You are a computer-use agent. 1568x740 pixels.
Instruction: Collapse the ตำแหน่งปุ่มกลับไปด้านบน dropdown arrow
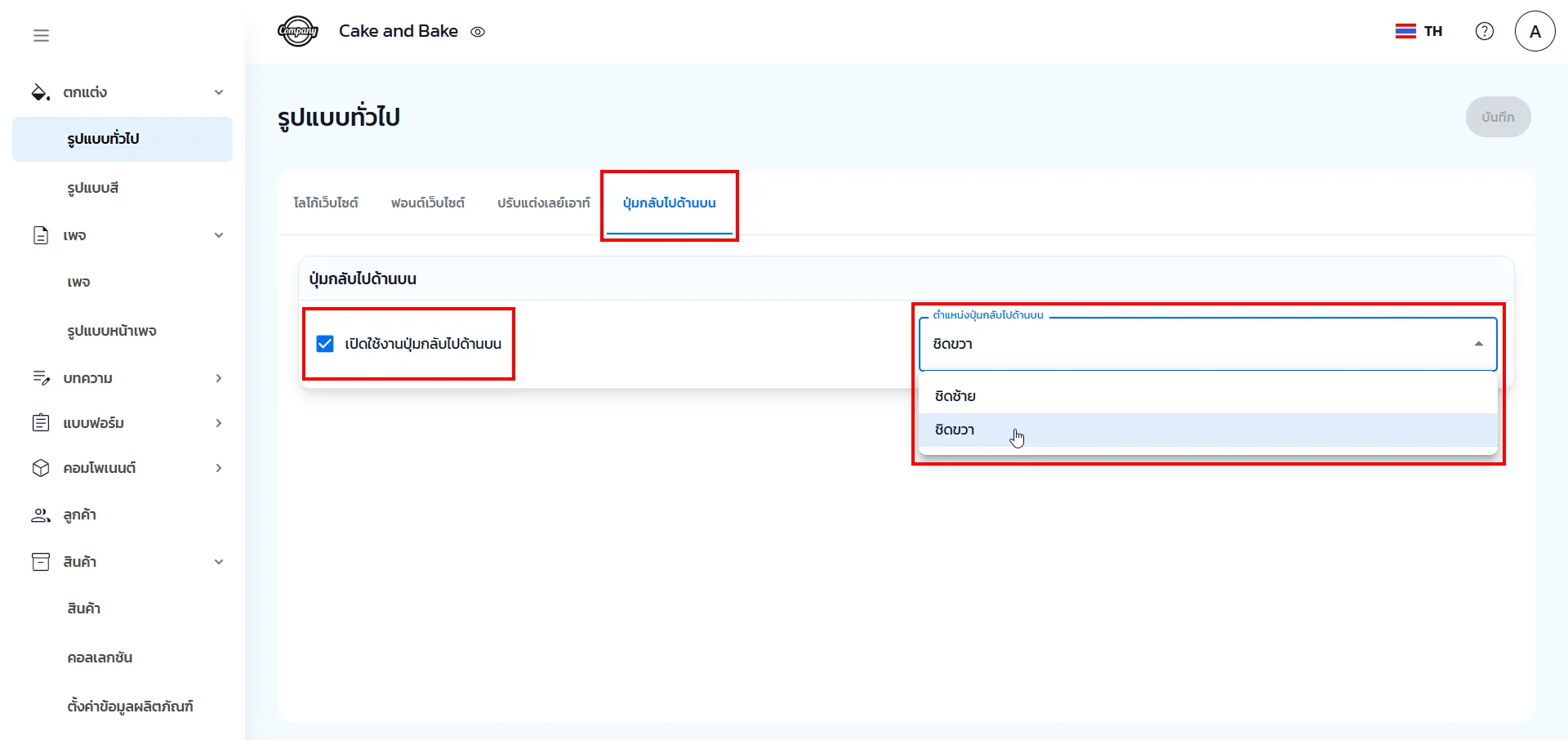[1478, 344]
